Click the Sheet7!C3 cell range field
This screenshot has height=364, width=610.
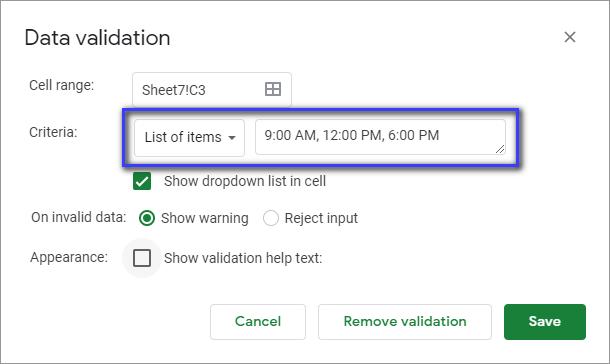[212, 89]
